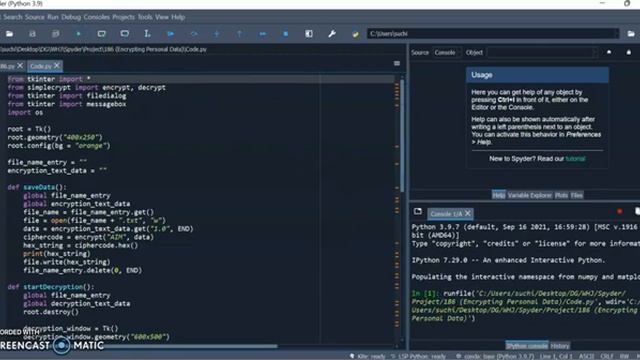
Task: Execute current line debug step icon
Action: (x=194, y=34)
